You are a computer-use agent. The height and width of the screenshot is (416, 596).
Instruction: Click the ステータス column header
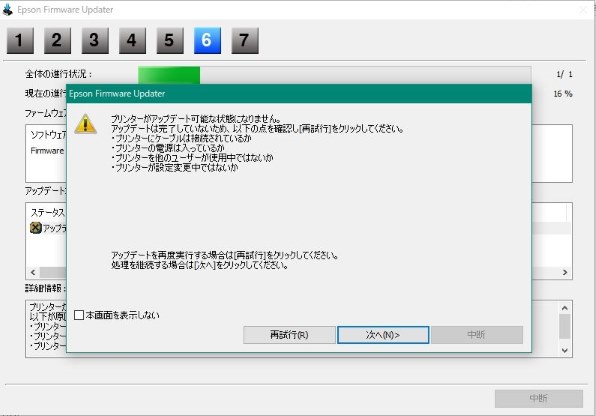48,213
